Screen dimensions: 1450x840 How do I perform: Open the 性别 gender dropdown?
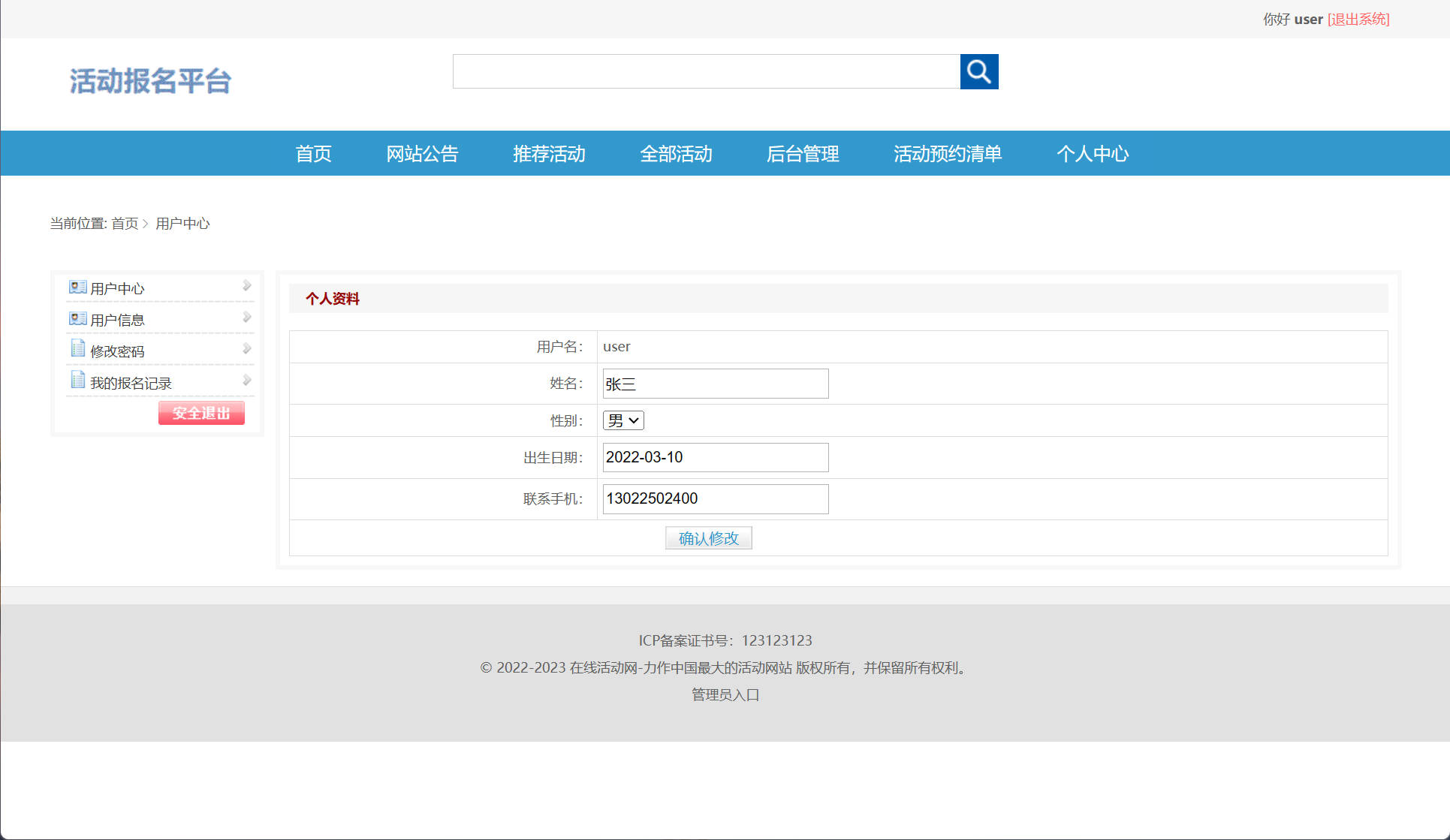pyautogui.click(x=623, y=420)
